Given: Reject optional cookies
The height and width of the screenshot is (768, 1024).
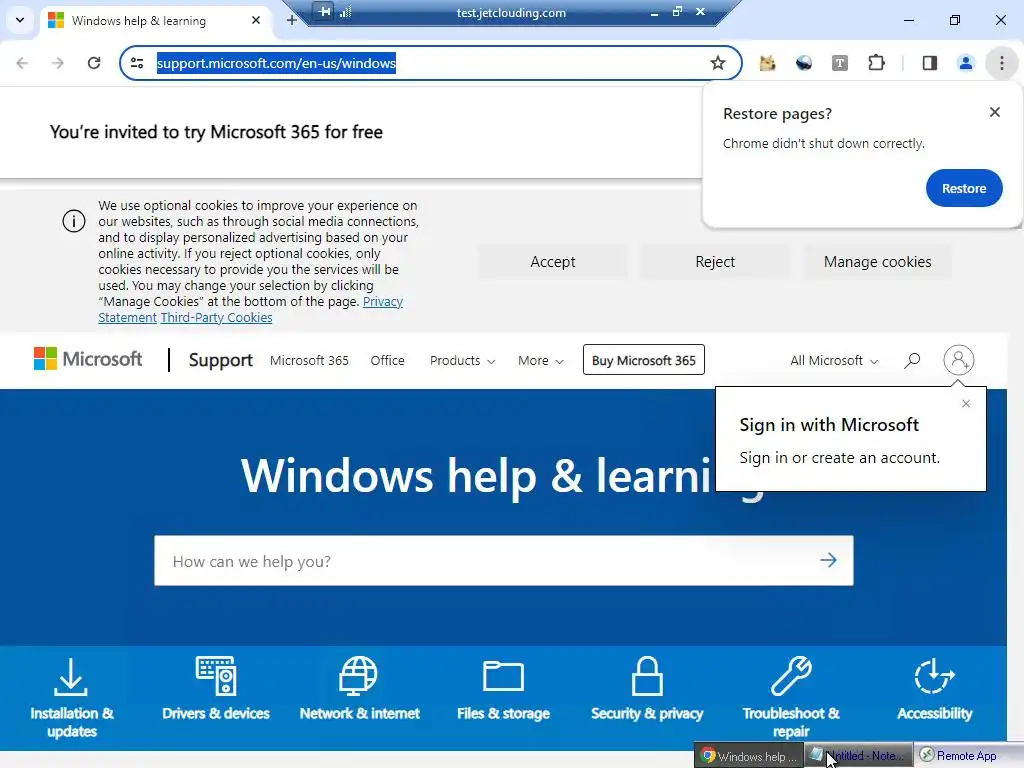Looking at the screenshot, I should tap(715, 262).
